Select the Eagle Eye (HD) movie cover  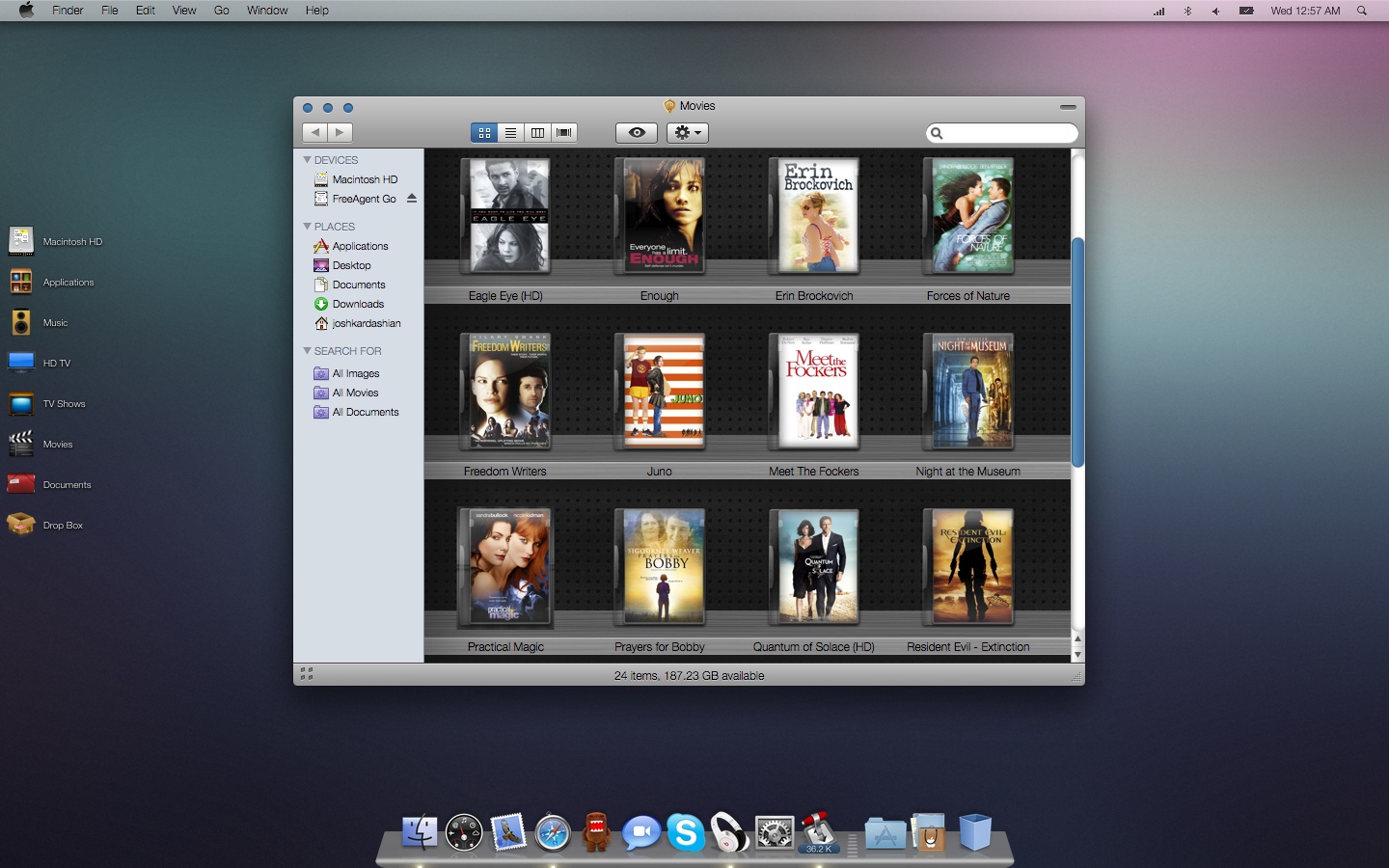click(x=506, y=216)
